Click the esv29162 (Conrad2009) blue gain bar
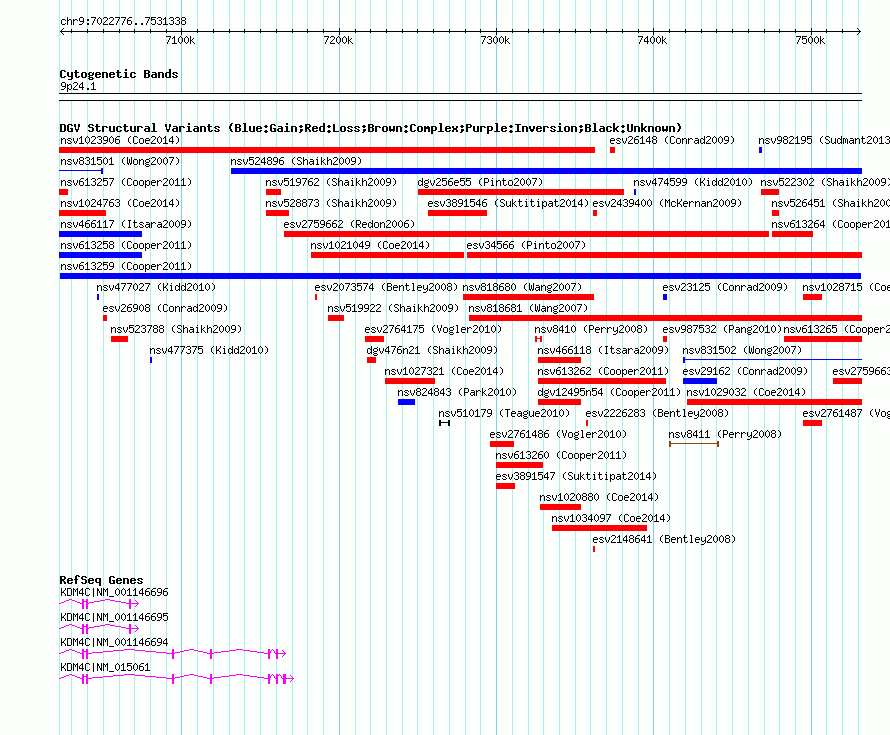This screenshot has height=735, width=890. (x=700, y=381)
